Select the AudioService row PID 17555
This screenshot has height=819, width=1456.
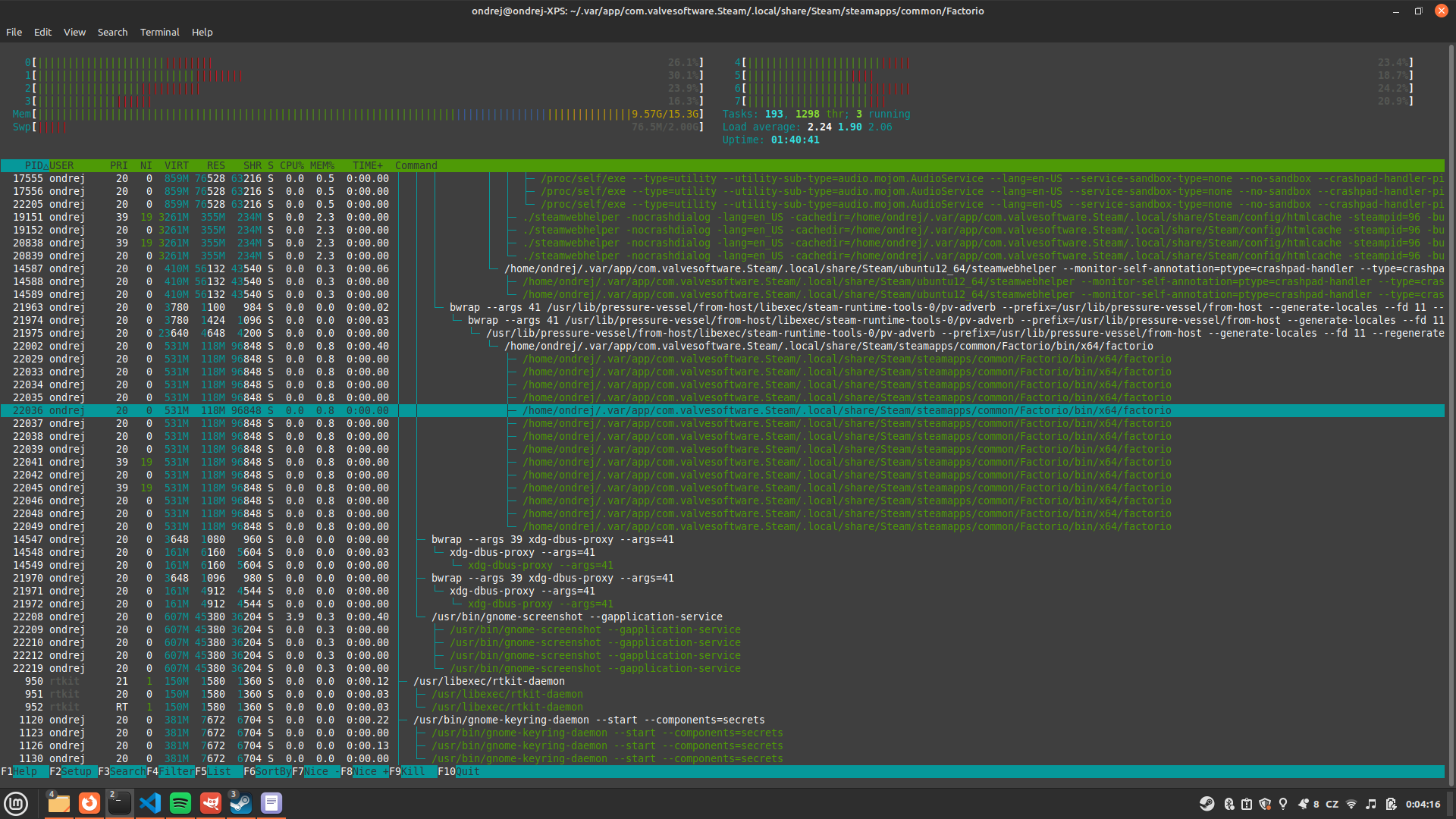tap(722, 178)
